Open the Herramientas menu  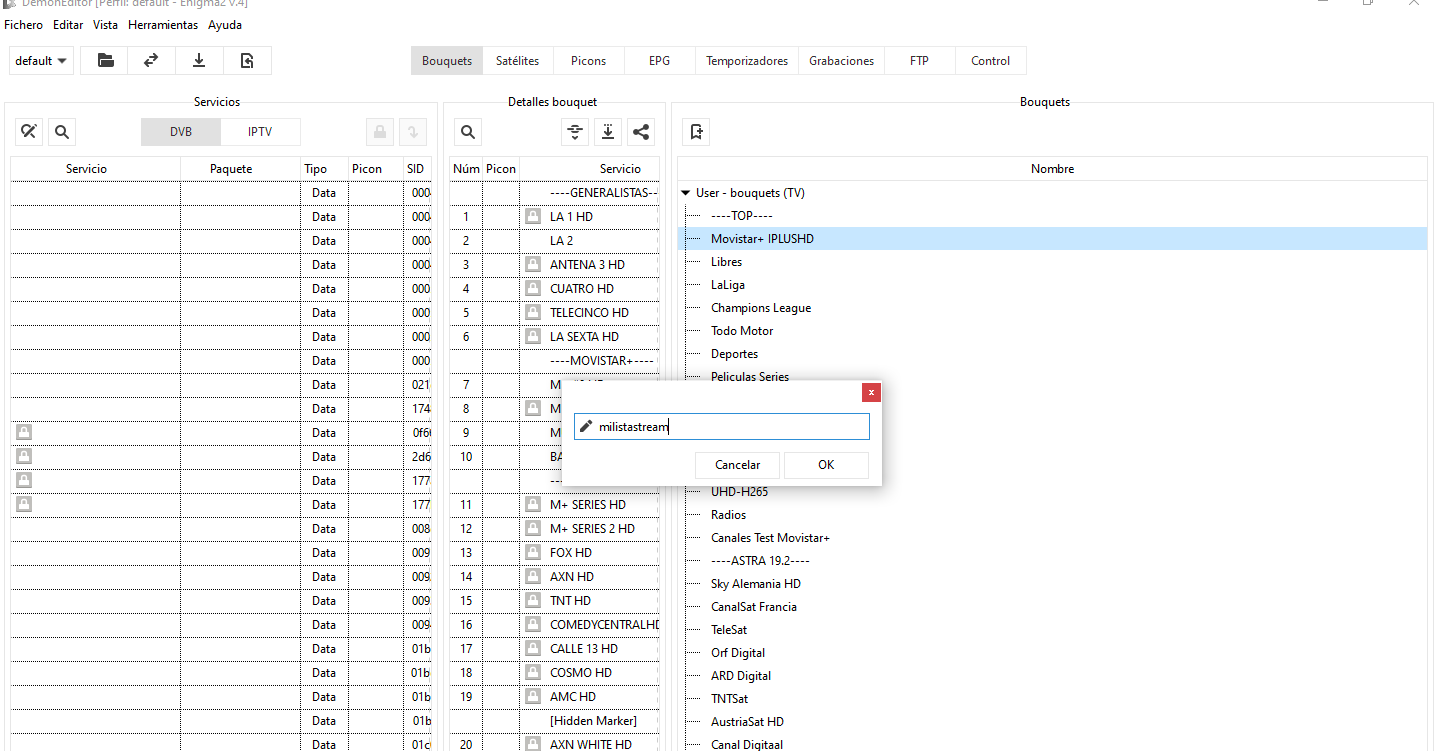[163, 25]
